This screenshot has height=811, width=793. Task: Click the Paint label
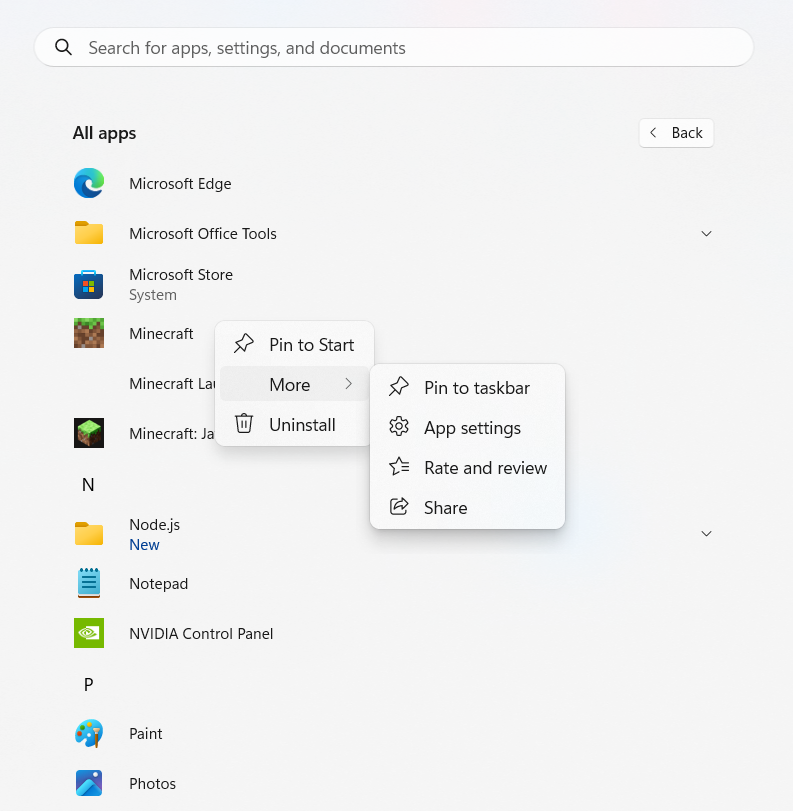(145, 733)
